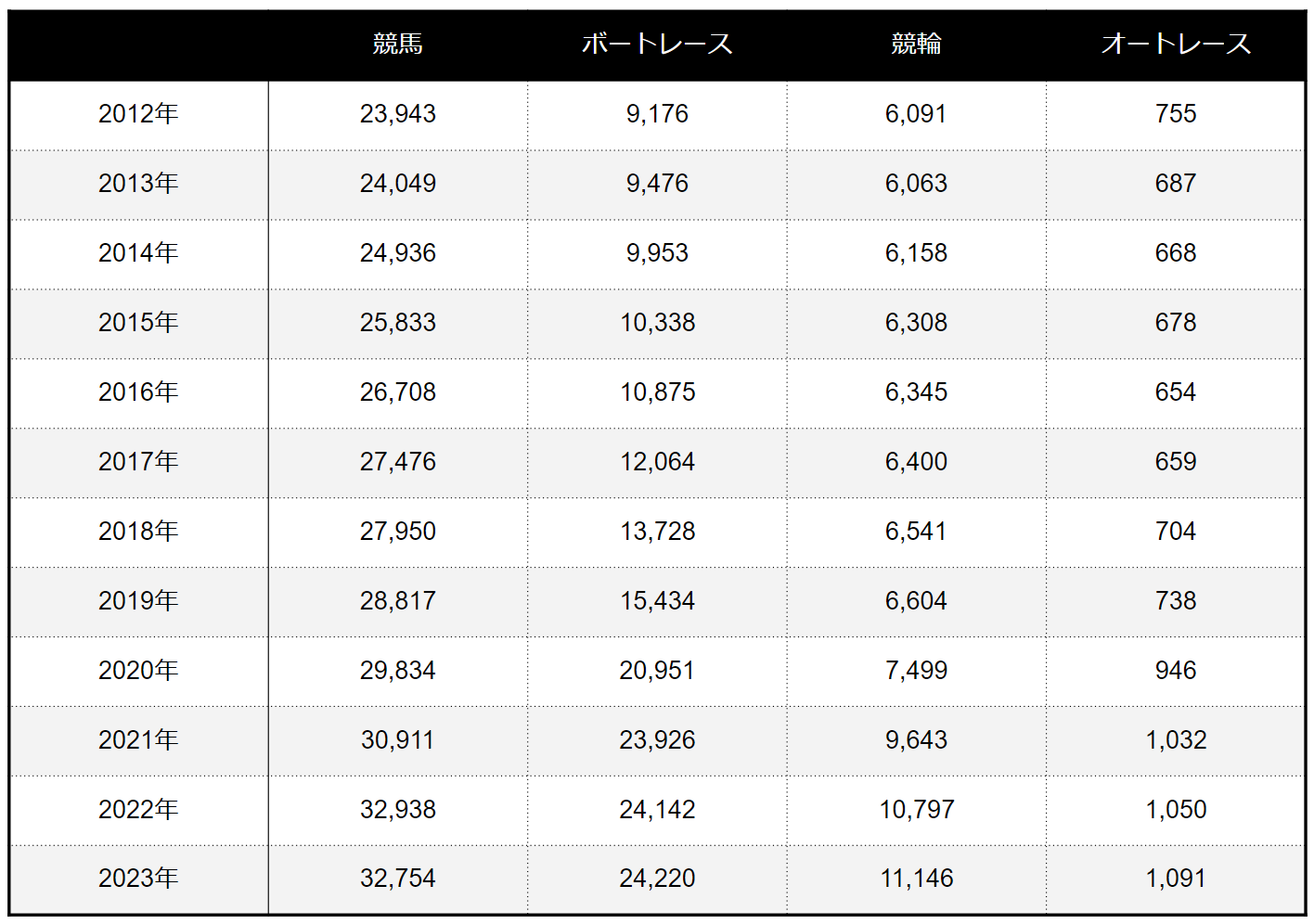1314x924 pixels.
Task: Click the オートレース value 678
Action: (x=1176, y=322)
